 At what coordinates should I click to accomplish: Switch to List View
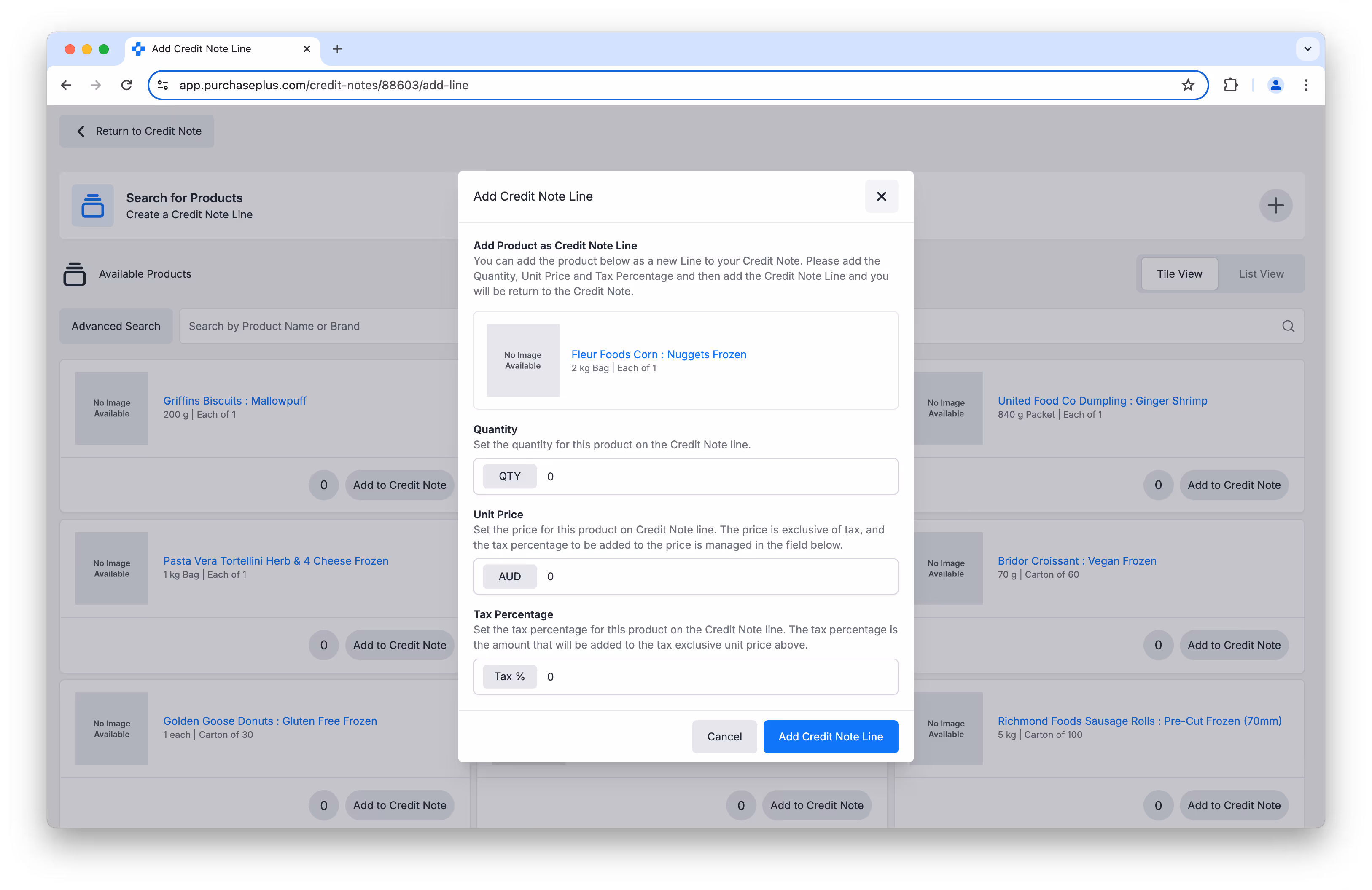[1261, 273]
